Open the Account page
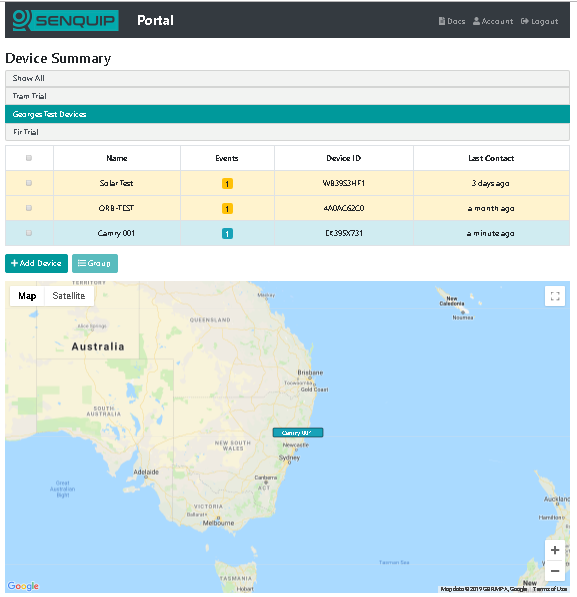This screenshot has width=577, height=597. [493, 21]
